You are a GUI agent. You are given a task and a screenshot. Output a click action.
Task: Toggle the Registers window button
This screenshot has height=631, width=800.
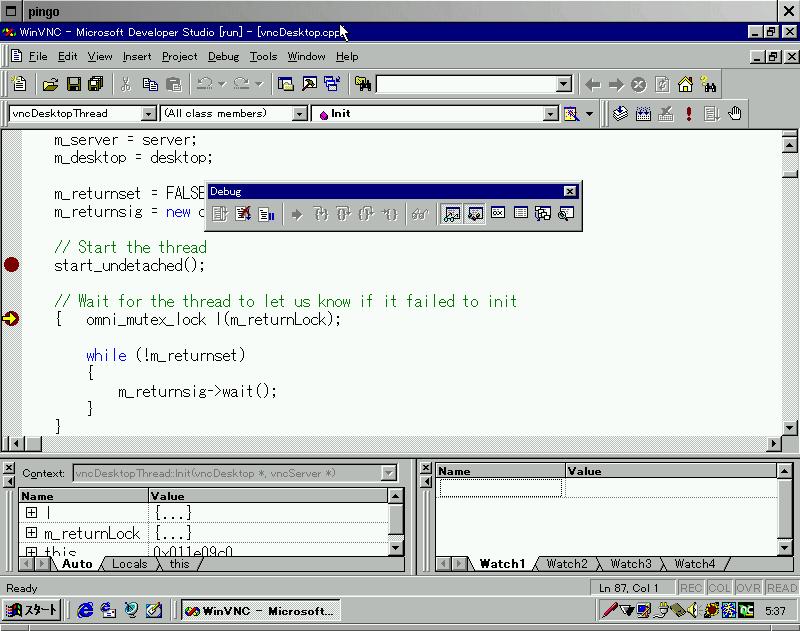pos(498,213)
